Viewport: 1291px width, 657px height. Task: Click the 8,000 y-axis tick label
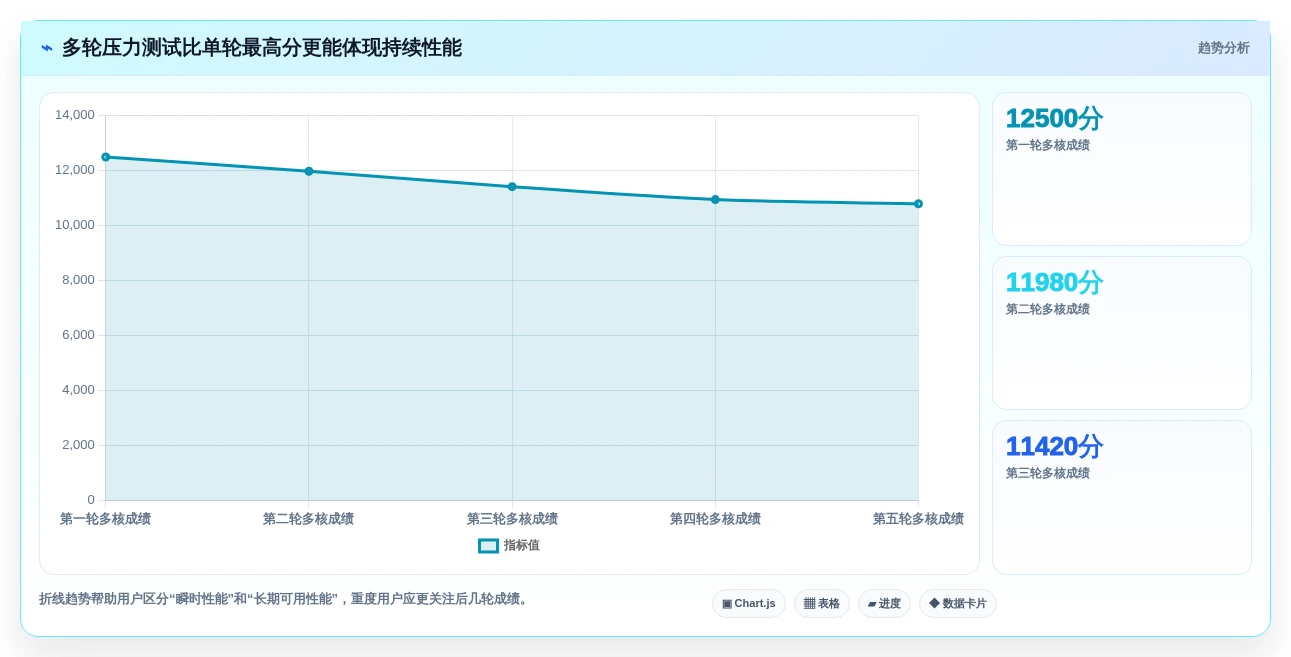(78, 280)
